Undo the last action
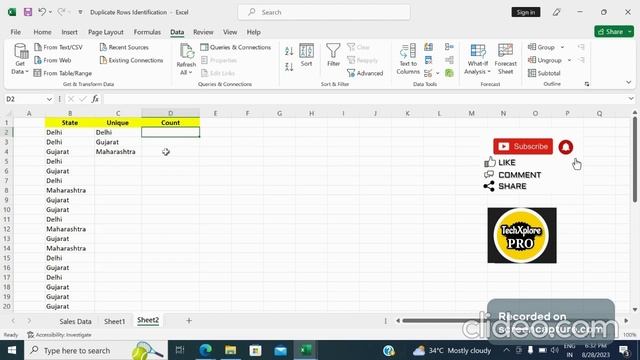The height and width of the screenshot is (360, 640). point(42,12)
